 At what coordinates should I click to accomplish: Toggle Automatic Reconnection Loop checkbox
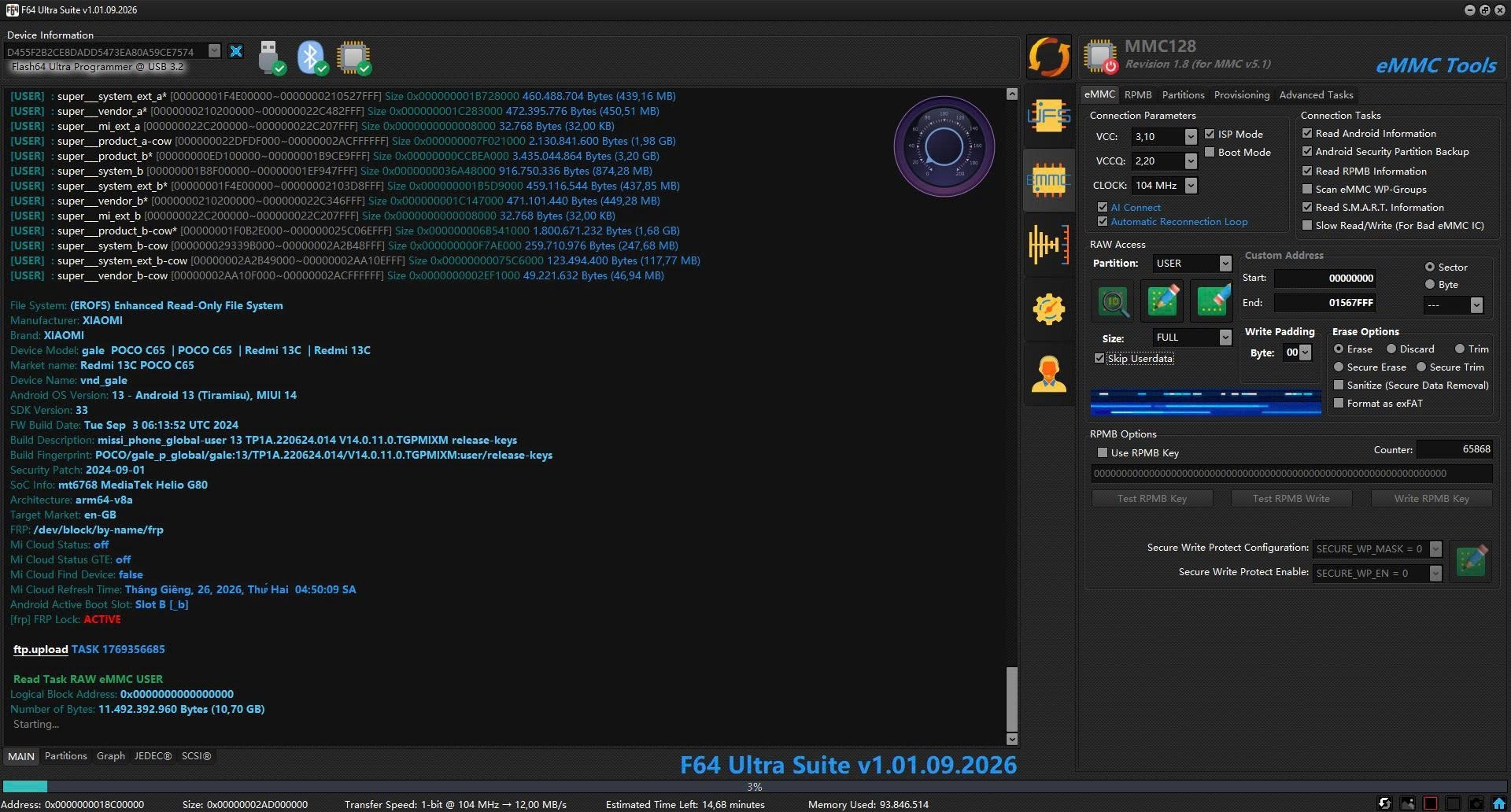point(1103,221)
